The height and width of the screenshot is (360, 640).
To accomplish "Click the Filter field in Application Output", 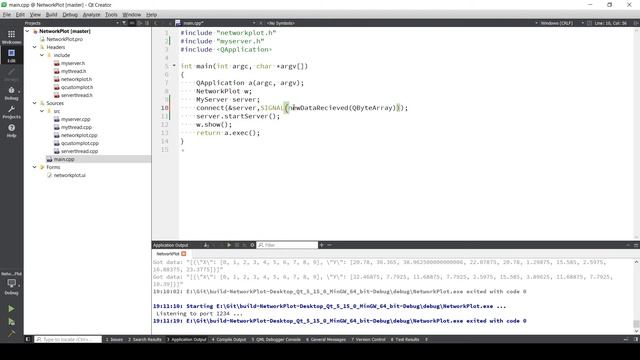I will pyautogui.click(x=287, y=245).
